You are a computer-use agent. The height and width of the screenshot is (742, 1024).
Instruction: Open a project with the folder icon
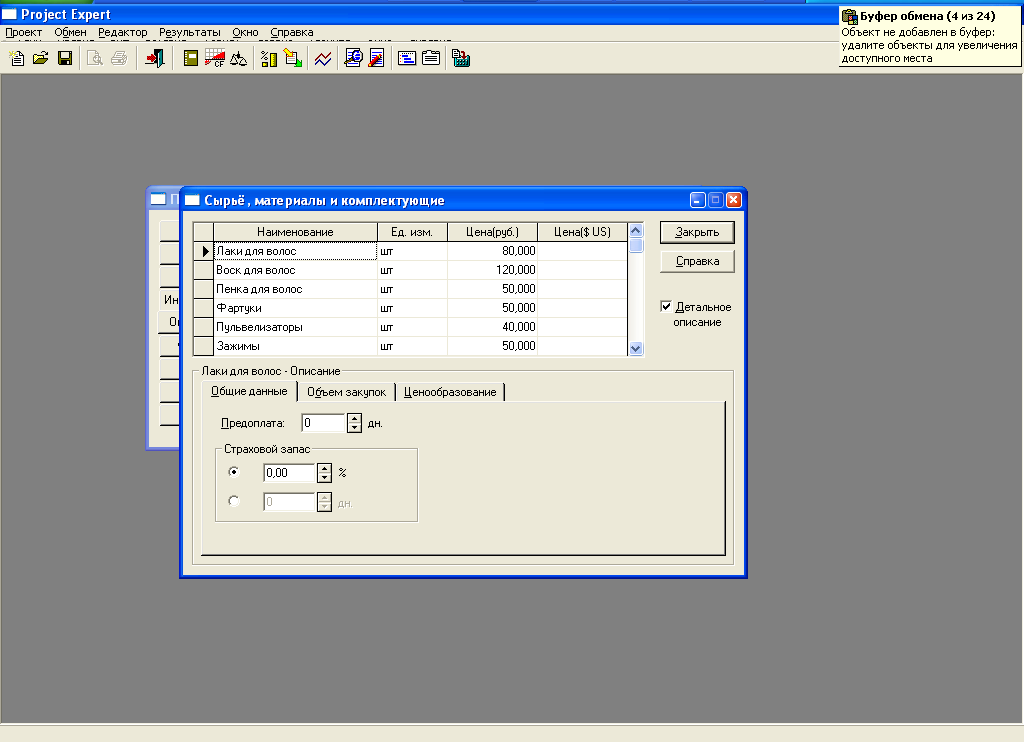[x=40, y=59]
